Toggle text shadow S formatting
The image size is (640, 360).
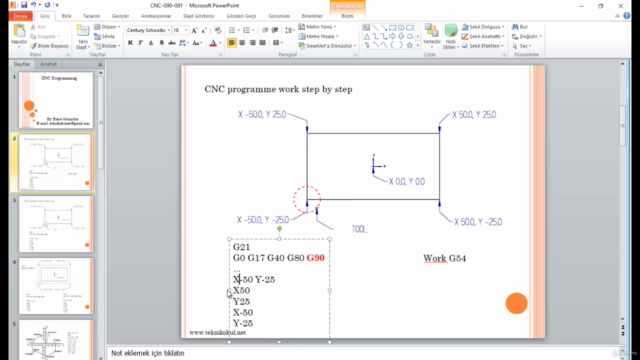tap(162, 43)
